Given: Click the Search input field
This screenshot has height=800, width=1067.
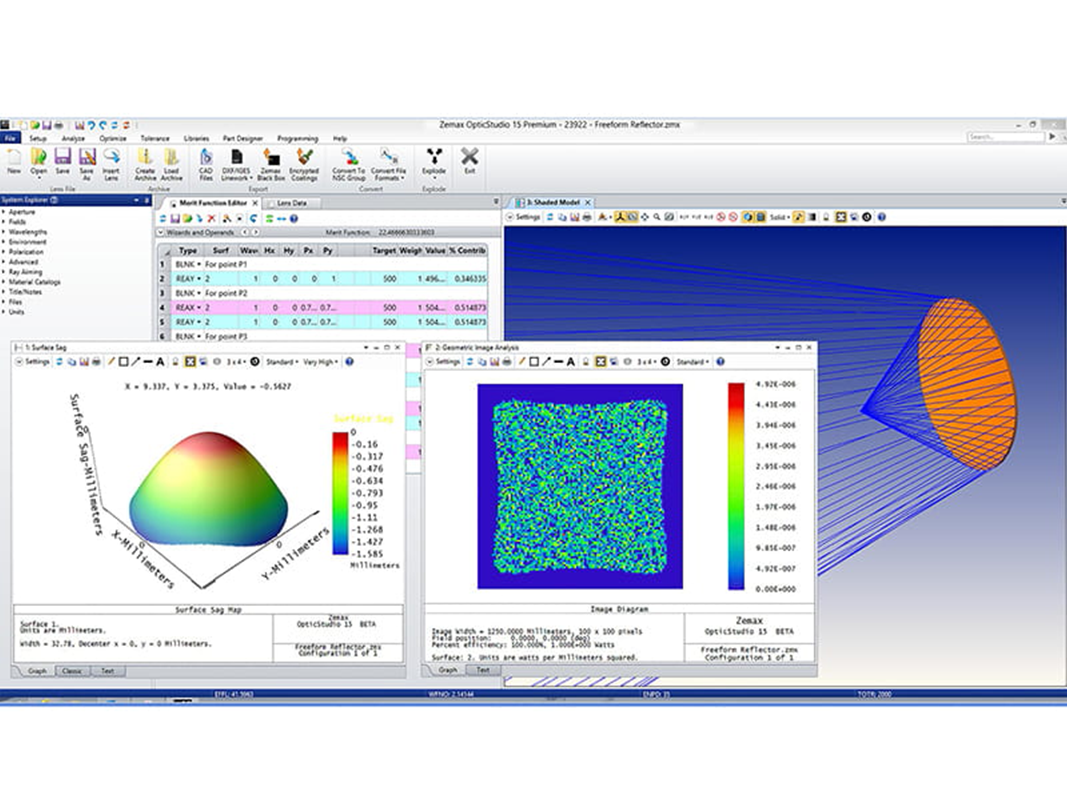Looking at the screenshot, I should tap(1005, 137).
